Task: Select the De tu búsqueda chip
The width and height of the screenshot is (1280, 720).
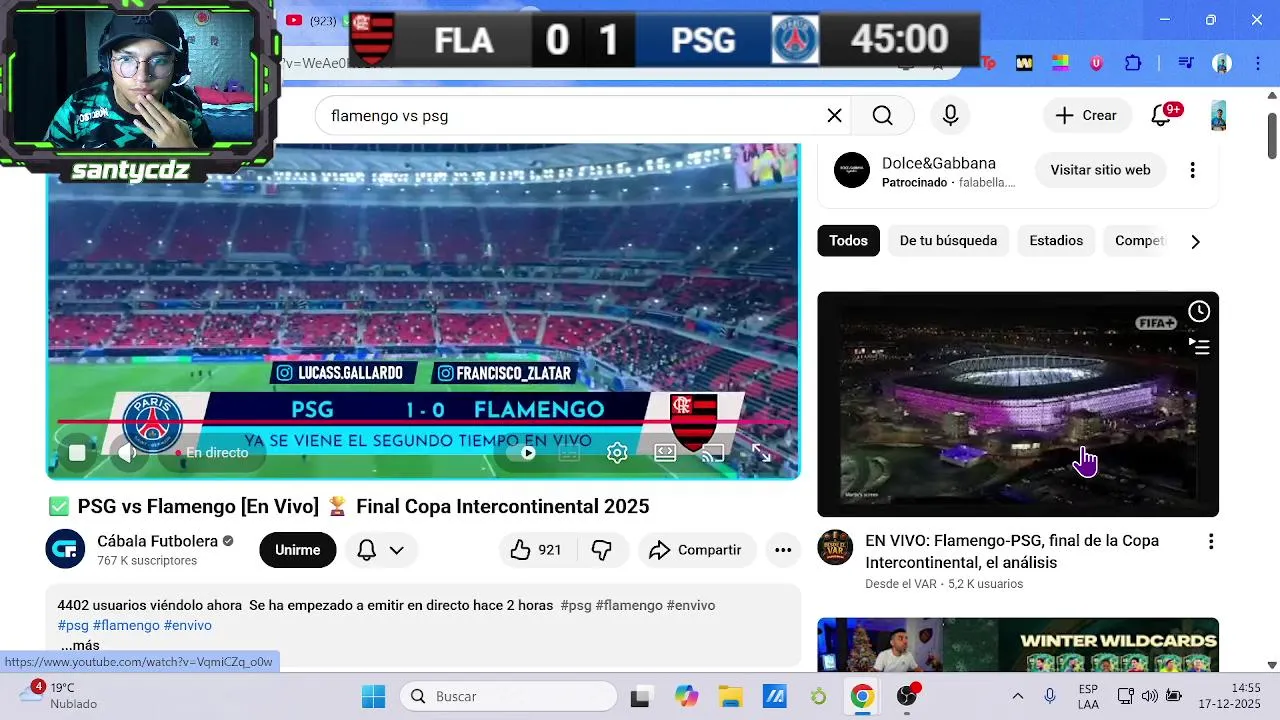Action: [x=948, y=241]
